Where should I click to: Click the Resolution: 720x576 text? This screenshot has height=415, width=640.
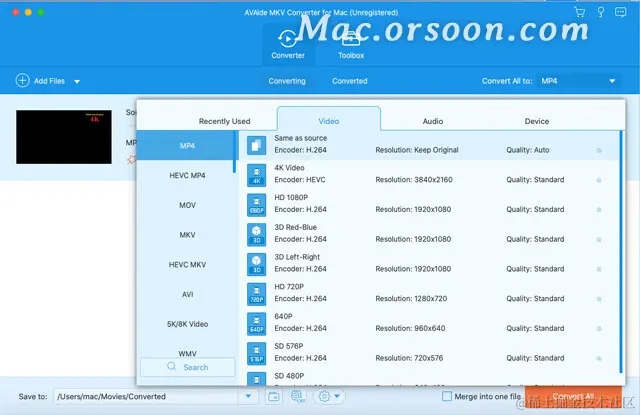(409, 358)
